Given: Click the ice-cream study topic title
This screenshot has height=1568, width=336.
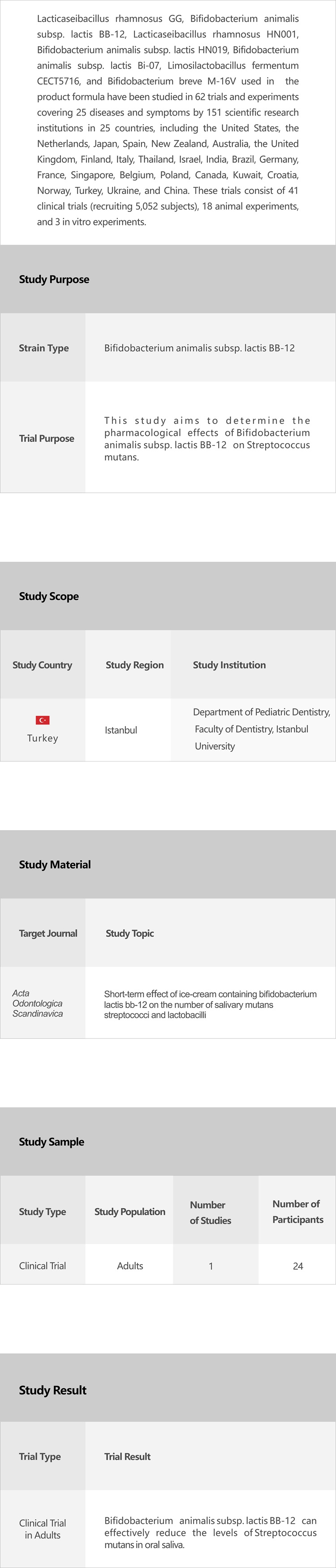Looking at the screenshot, I should click(210, 1004).
